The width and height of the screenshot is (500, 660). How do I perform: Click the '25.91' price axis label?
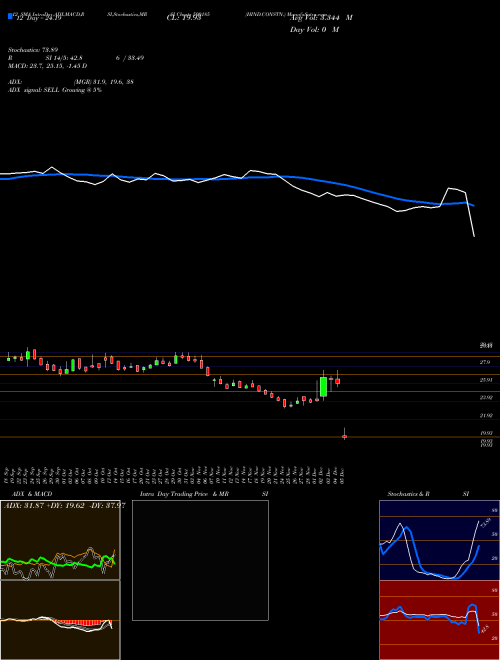[x=486, y=380]
